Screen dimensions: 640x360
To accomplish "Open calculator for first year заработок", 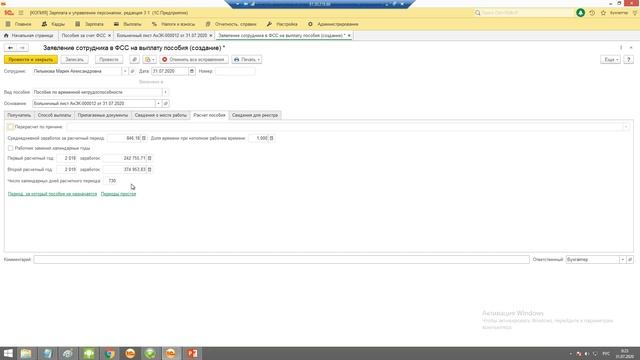I will 149,158.
